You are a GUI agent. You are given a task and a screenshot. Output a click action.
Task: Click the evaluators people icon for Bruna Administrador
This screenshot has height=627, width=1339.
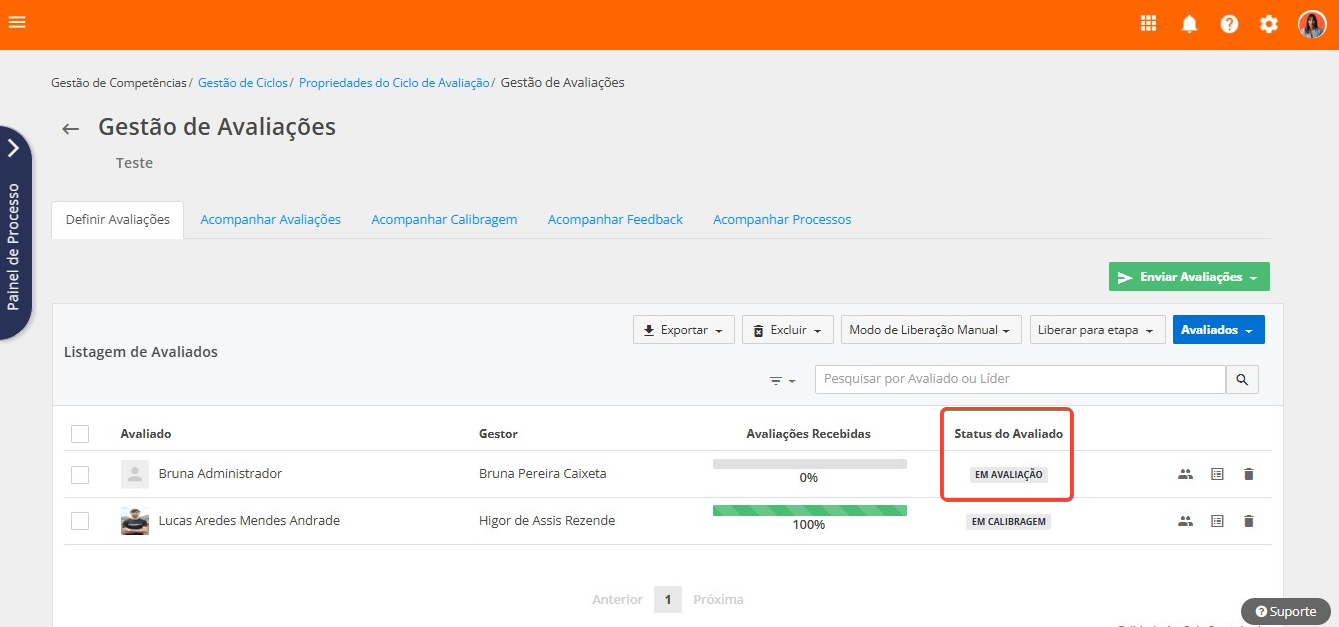click(x=1185, y=474)
